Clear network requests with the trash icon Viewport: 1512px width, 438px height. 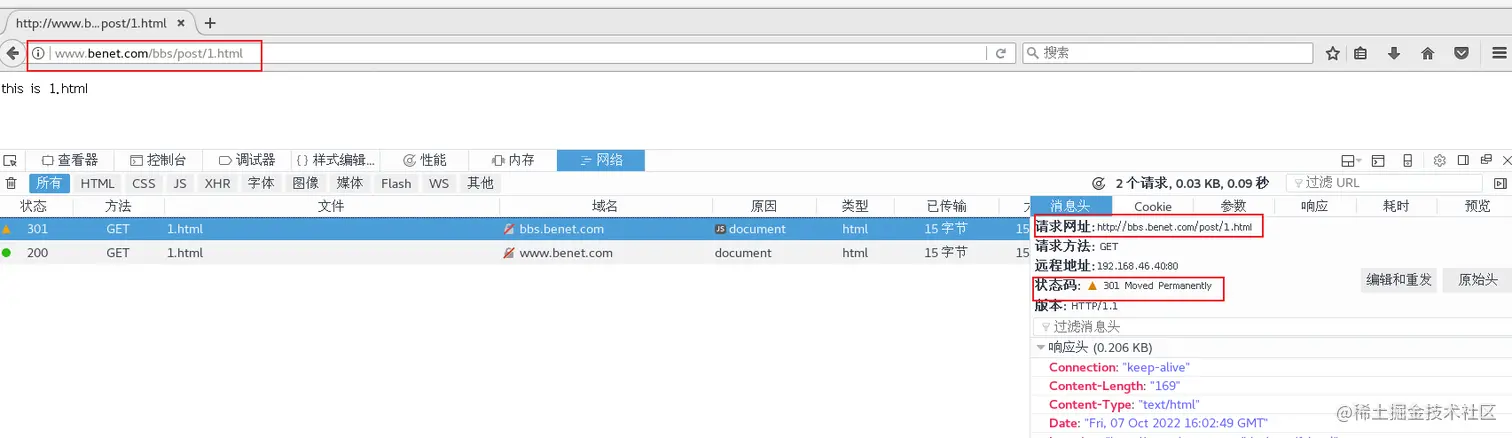click(11, 183)
